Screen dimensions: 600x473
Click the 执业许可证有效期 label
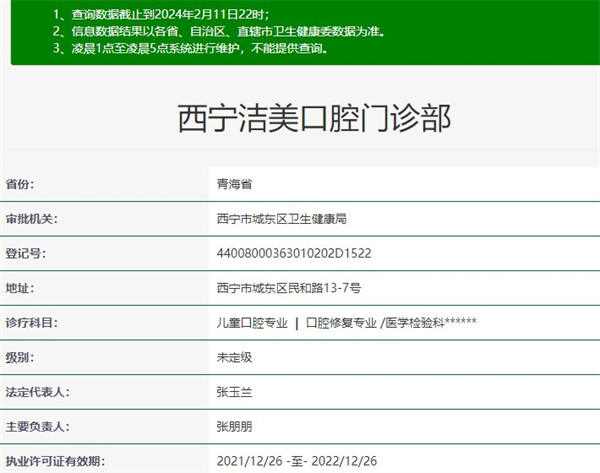[x=55, y=461]
